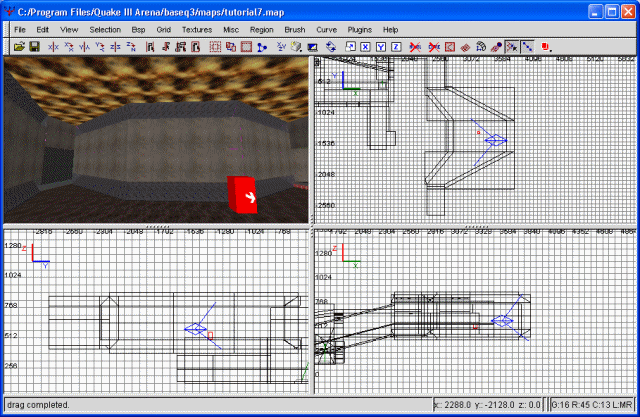Open the Help menu
This screenshot has height=417, width=640.
click(390, 29)
